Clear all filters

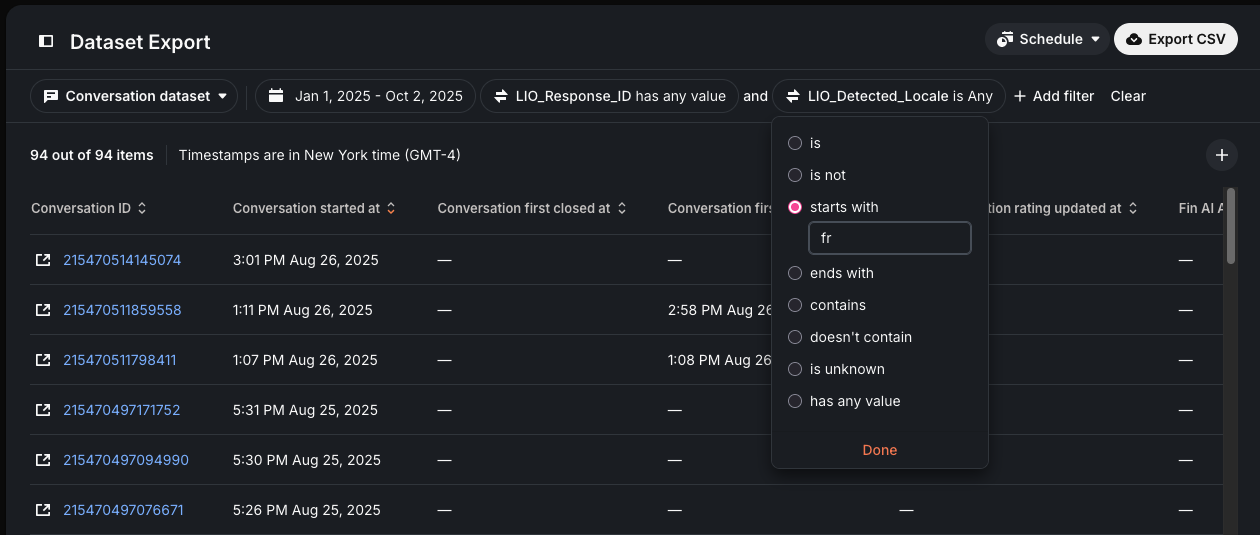pyautogui.click(x=1128, y=96)
